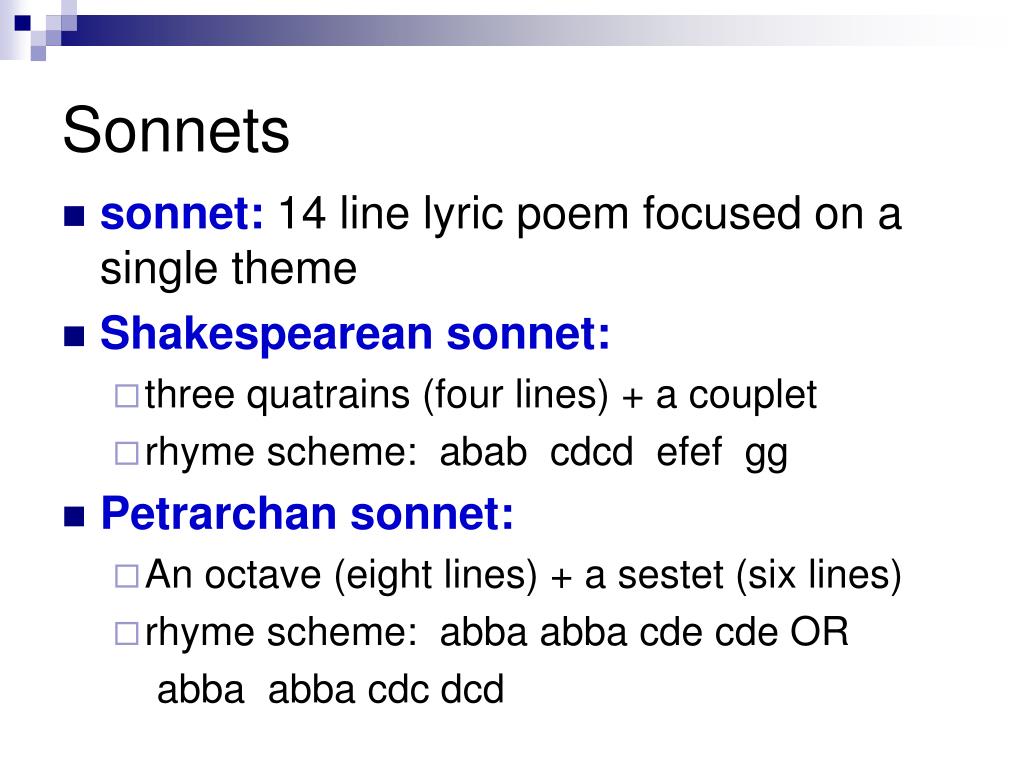Click the dark blue square decoration in the corner
The image size is (1024, 768).
click(23, 23)
